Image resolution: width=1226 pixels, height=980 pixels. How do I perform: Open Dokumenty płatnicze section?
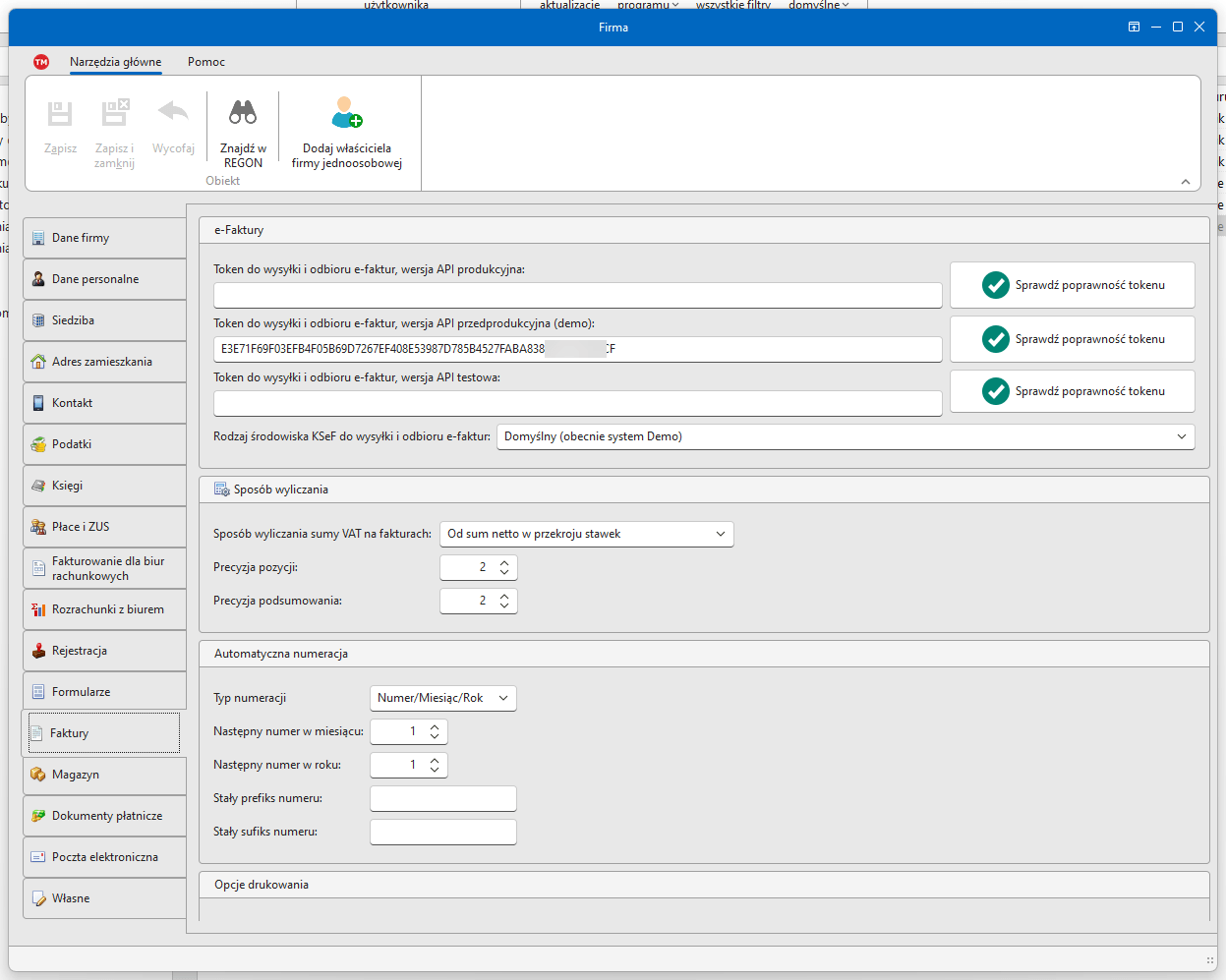coord(104,816)
